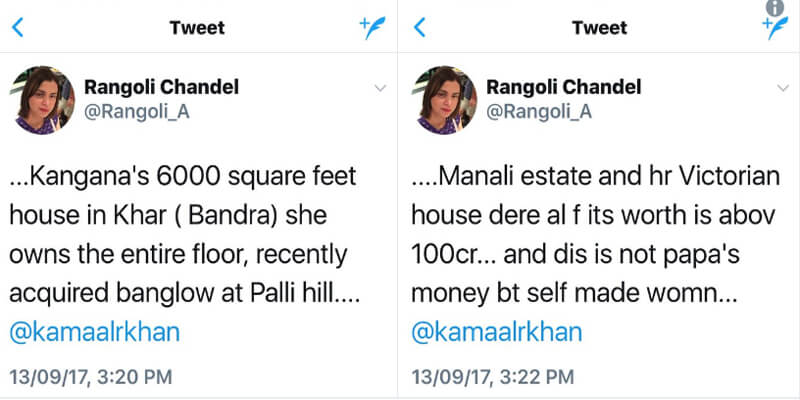800x400 pixels.
Task: Click the info circle icon at top right
Action: [x=773, y=7]
